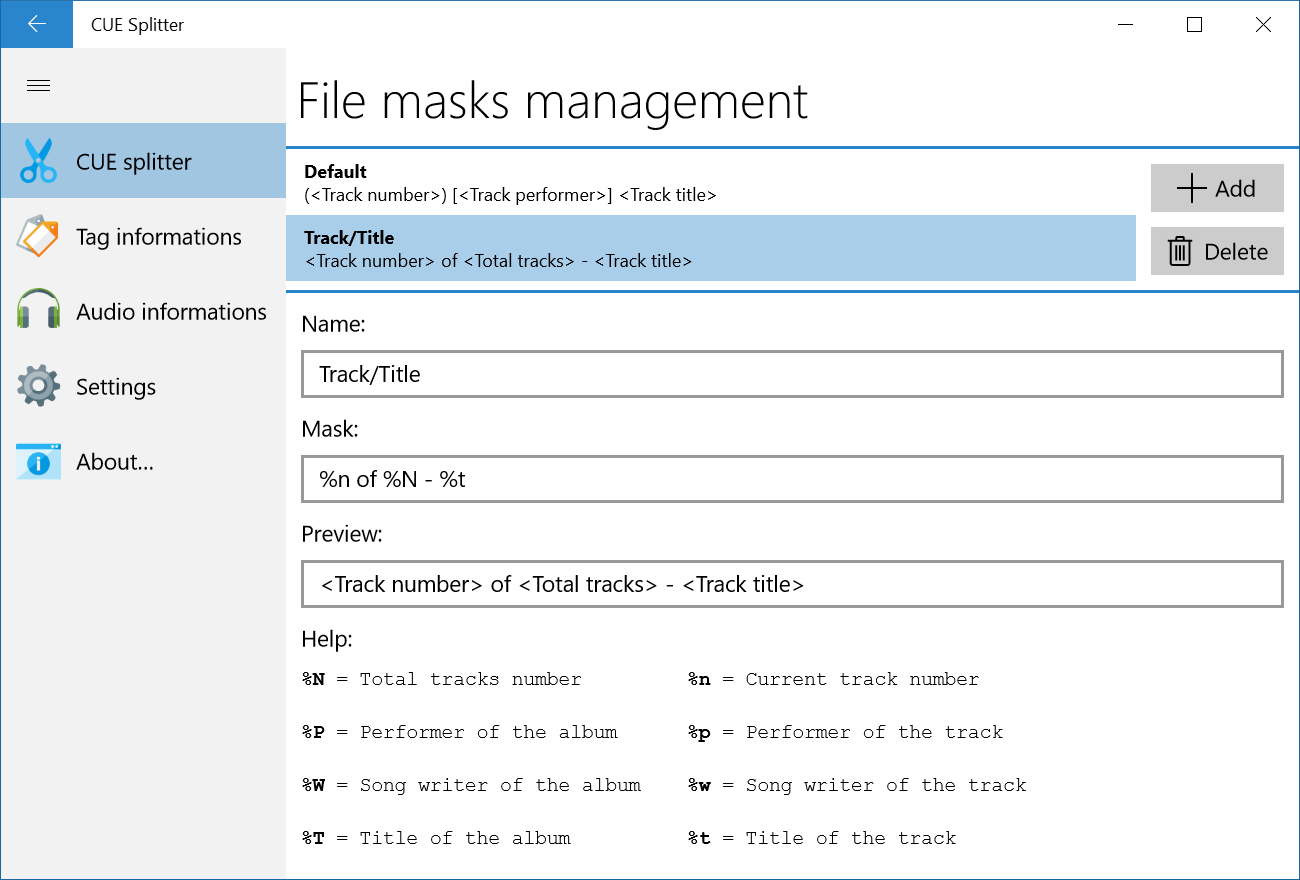
Task: Open Tag informations via the tag icon
Action: click(38, 236)
